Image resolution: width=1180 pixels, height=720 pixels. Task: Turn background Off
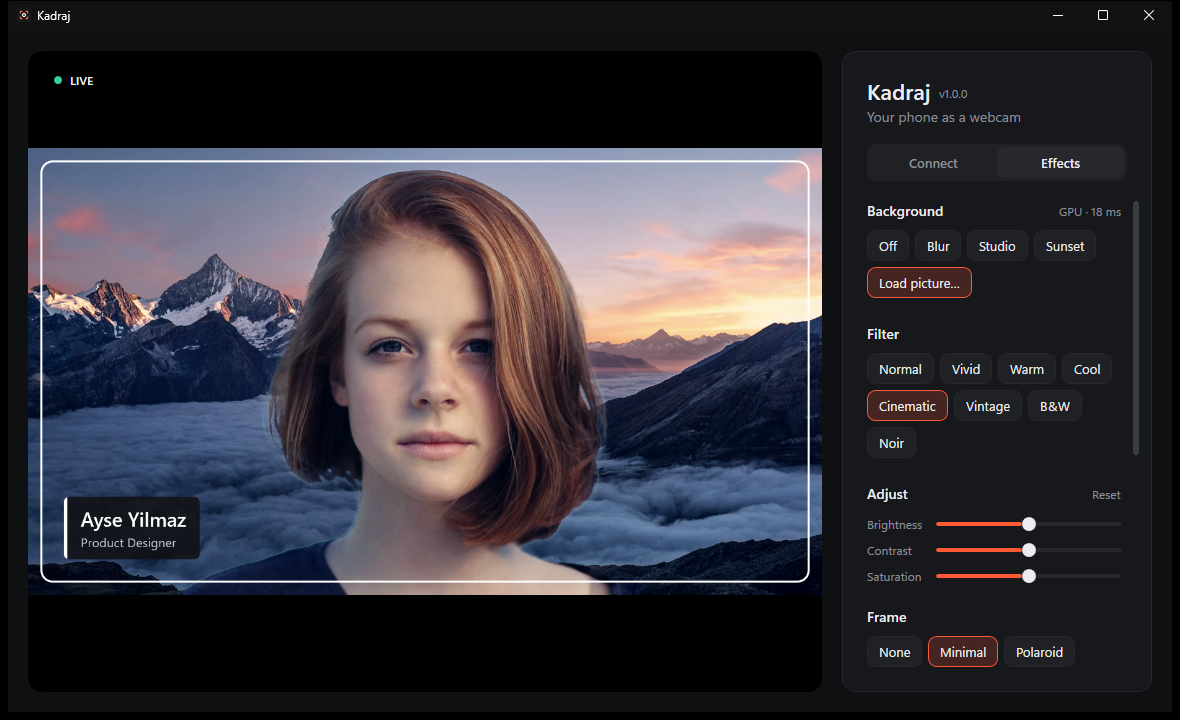click(x=887, y=246)
